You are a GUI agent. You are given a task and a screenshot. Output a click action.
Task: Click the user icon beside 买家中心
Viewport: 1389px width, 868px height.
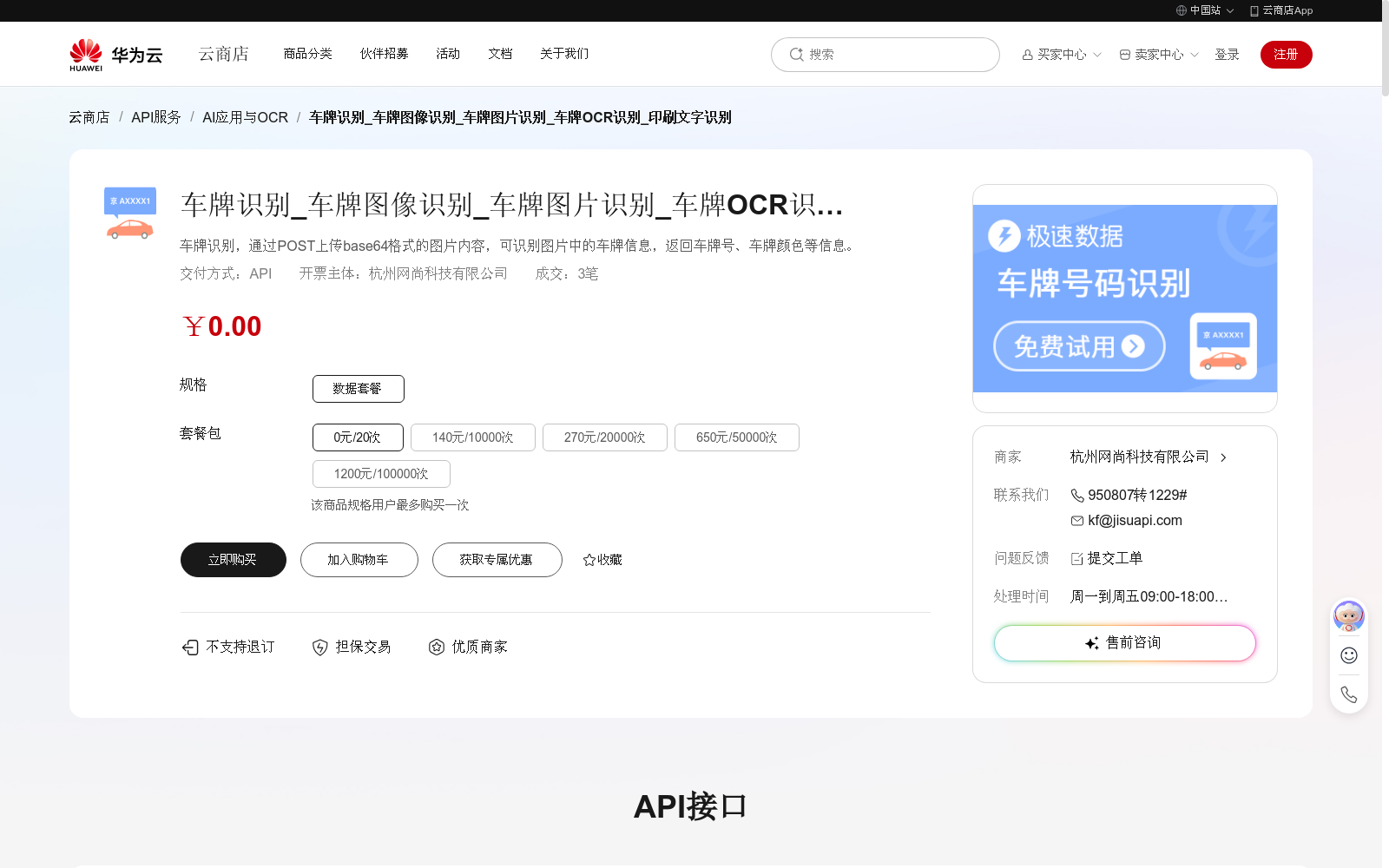point(1028,55)
